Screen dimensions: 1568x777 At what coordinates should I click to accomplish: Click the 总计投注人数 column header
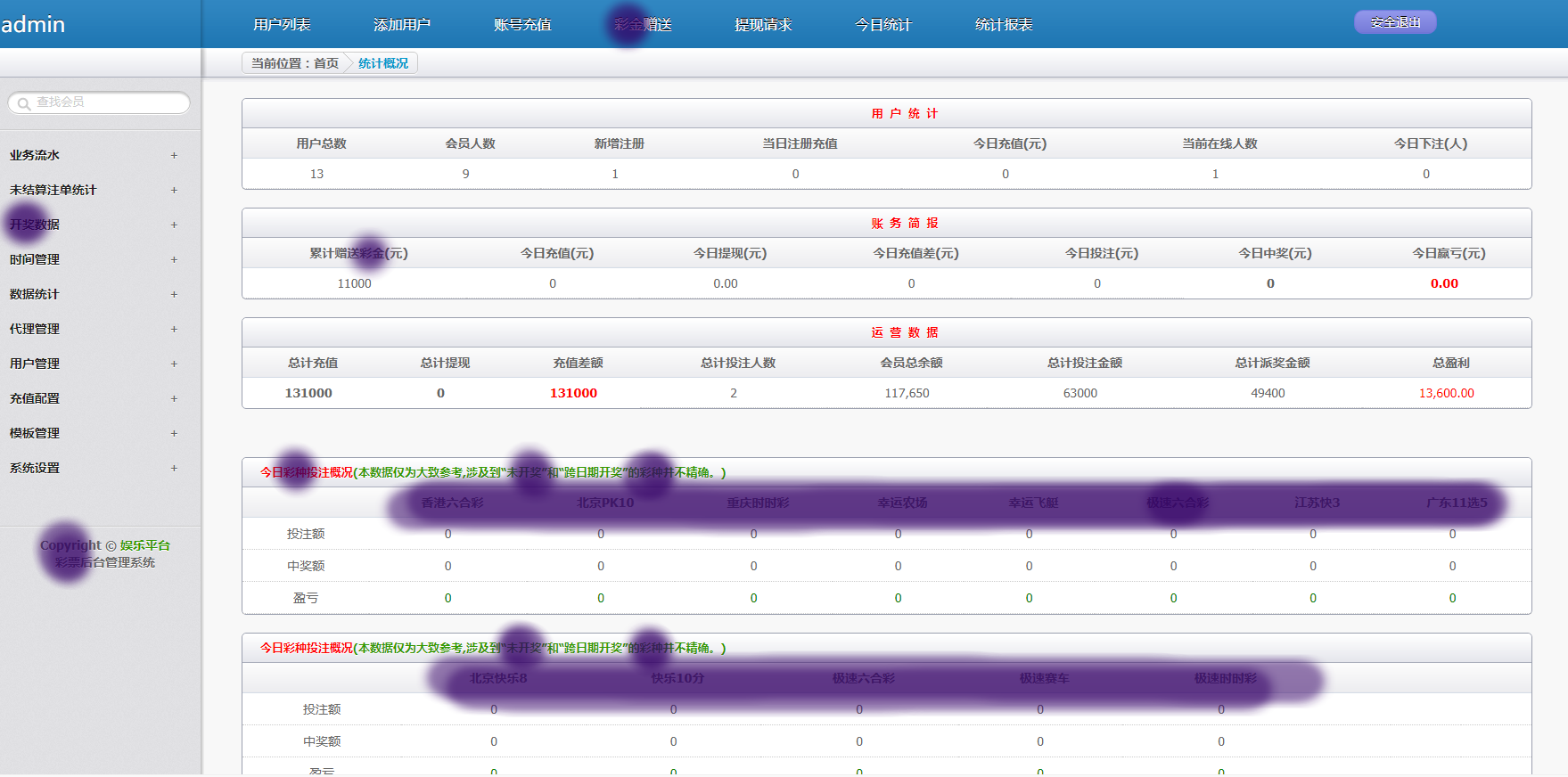(738, 363)
